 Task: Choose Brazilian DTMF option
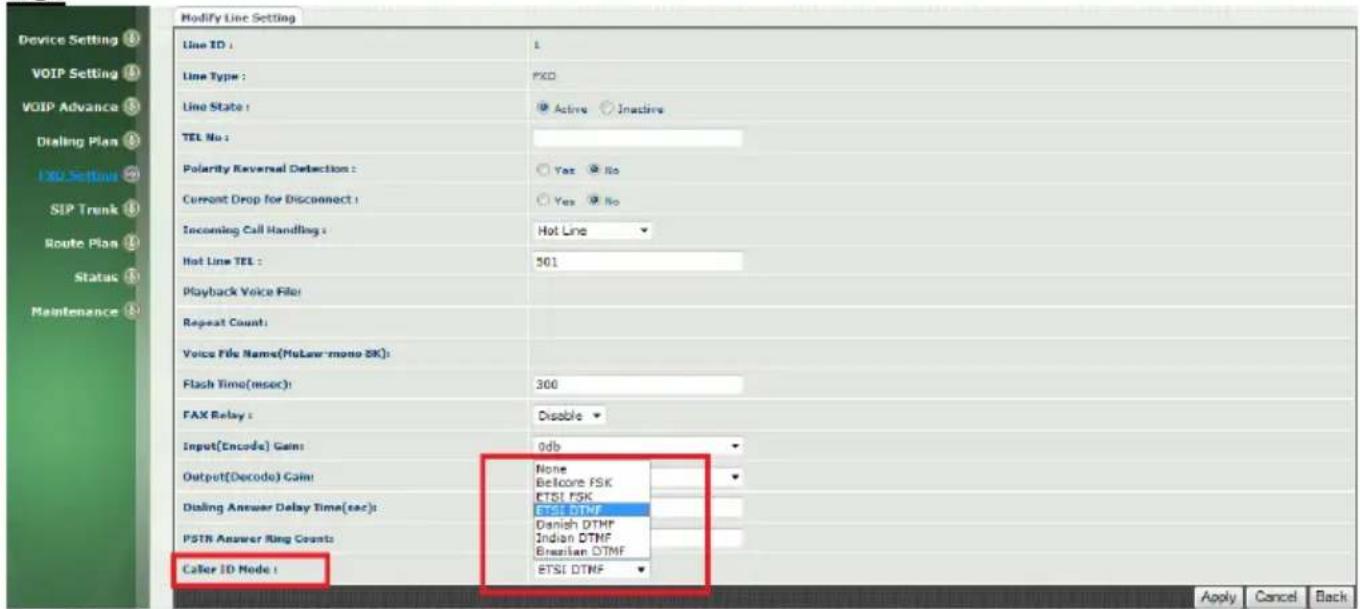click(x=591, y=551)
